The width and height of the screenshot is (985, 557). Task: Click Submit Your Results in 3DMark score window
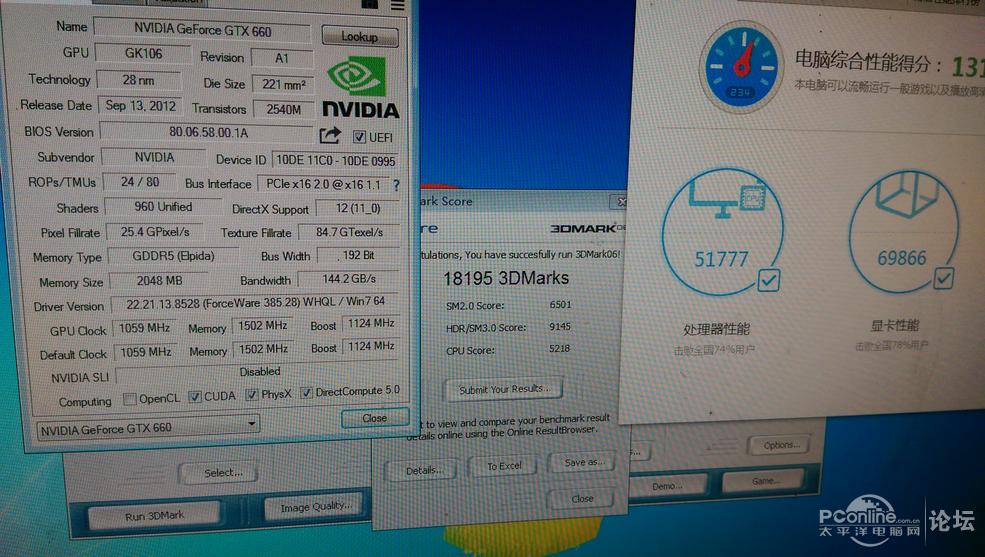(503, 389)
